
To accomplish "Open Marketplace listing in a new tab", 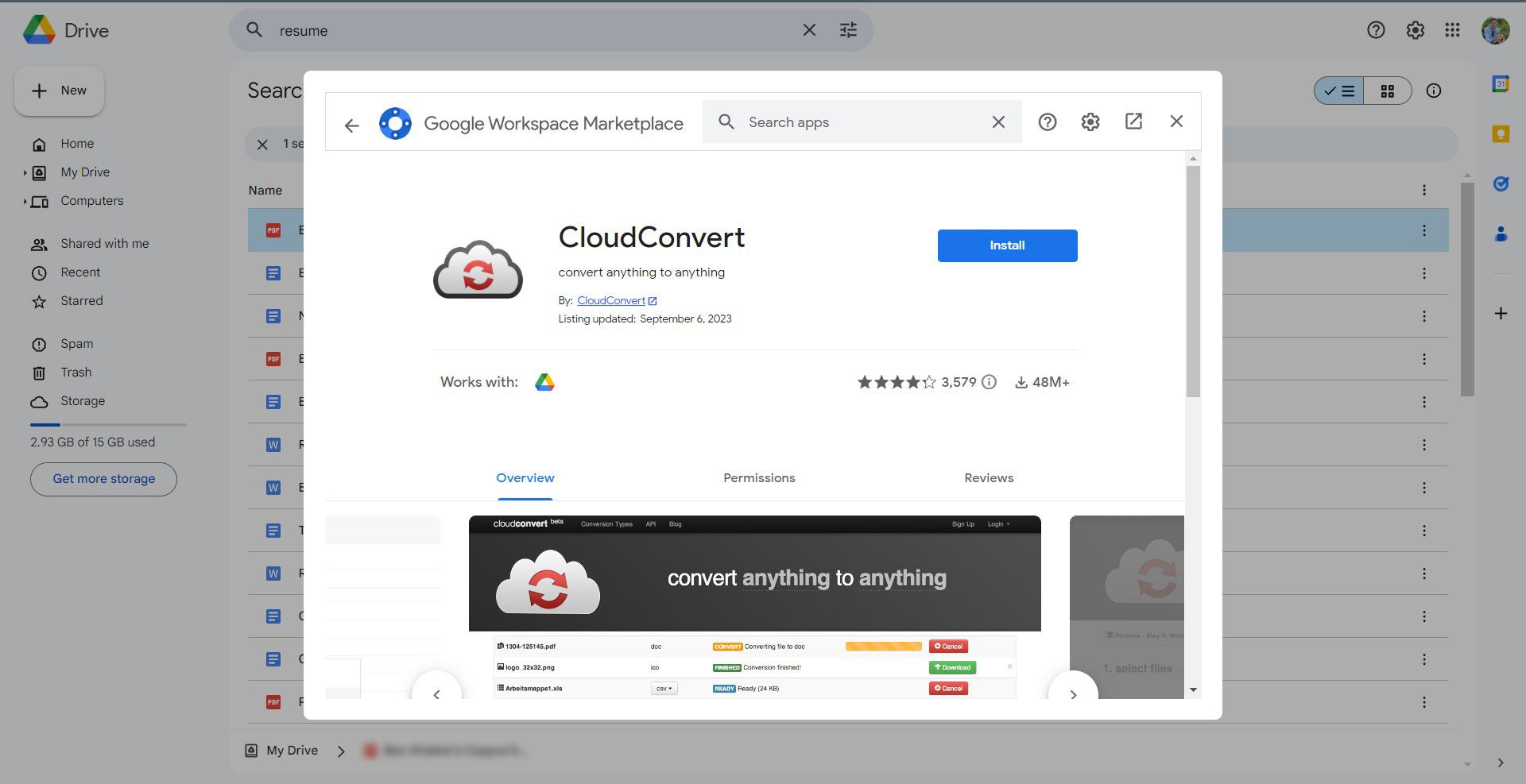I will pos(1133,122).
